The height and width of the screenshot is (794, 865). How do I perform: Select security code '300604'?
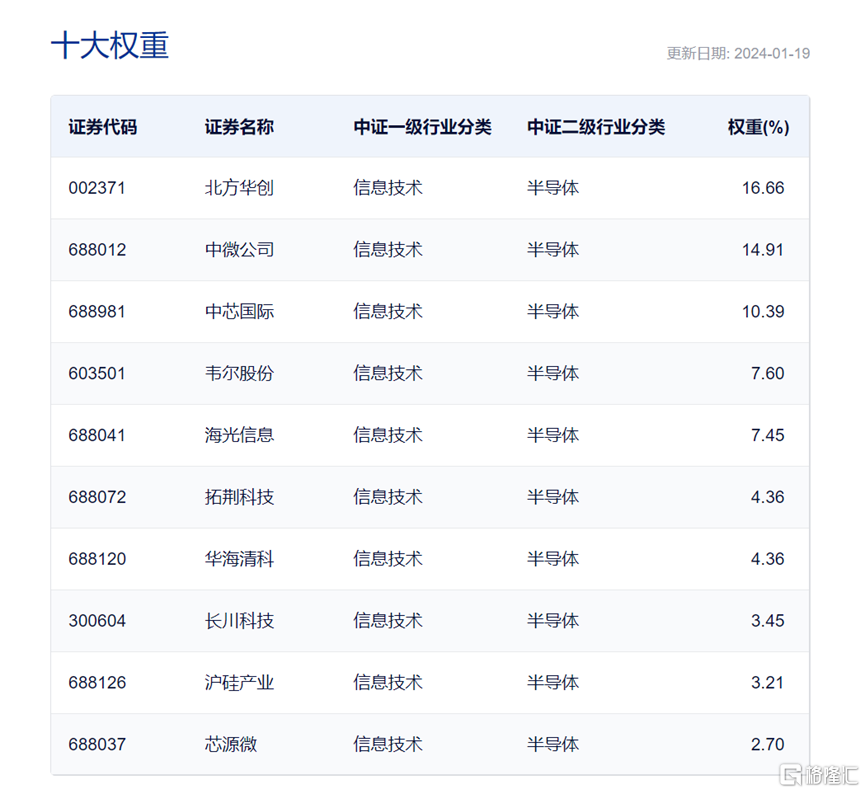[x=97, y=621]
